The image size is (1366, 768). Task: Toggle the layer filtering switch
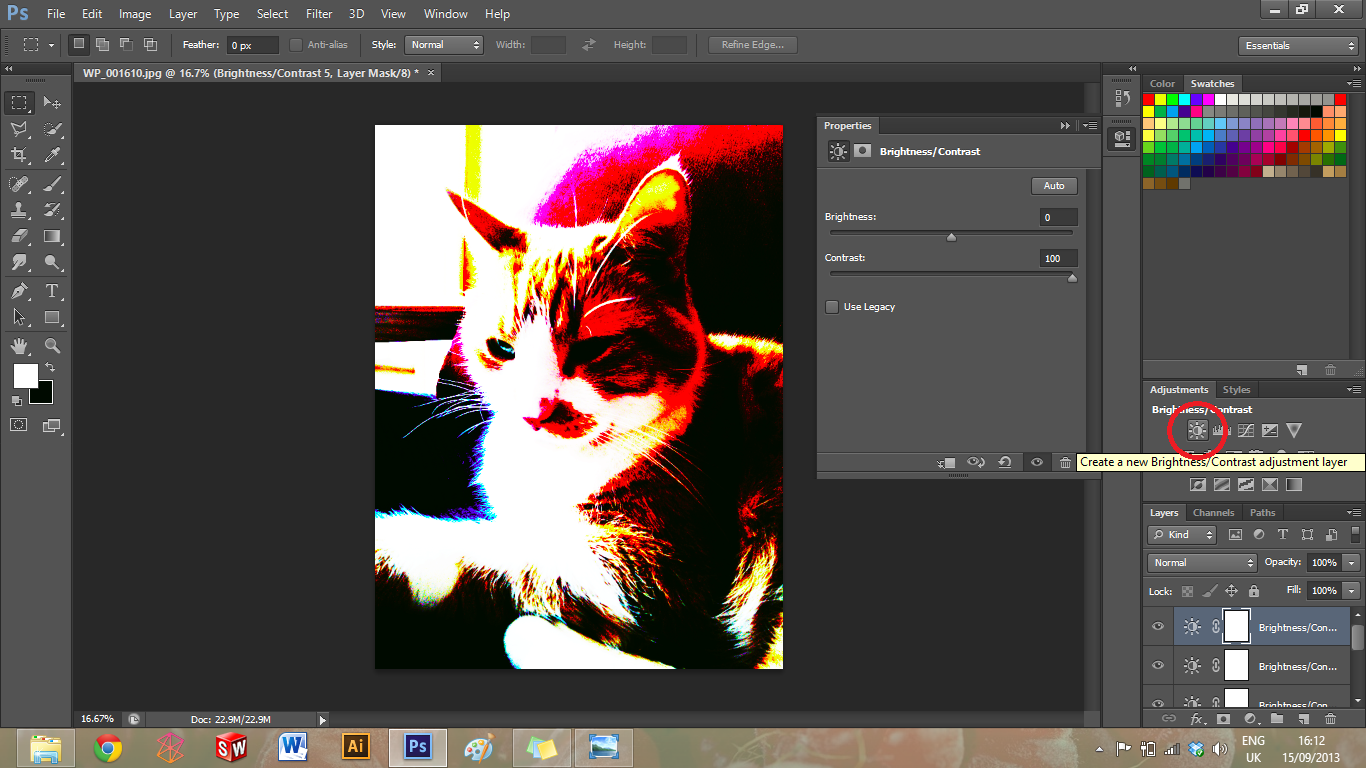(1354, 535)
